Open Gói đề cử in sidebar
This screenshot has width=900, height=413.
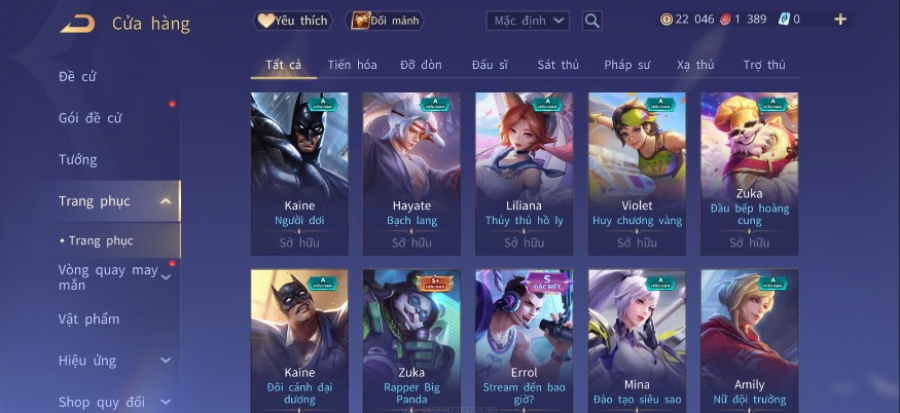[x=90, y=118]
